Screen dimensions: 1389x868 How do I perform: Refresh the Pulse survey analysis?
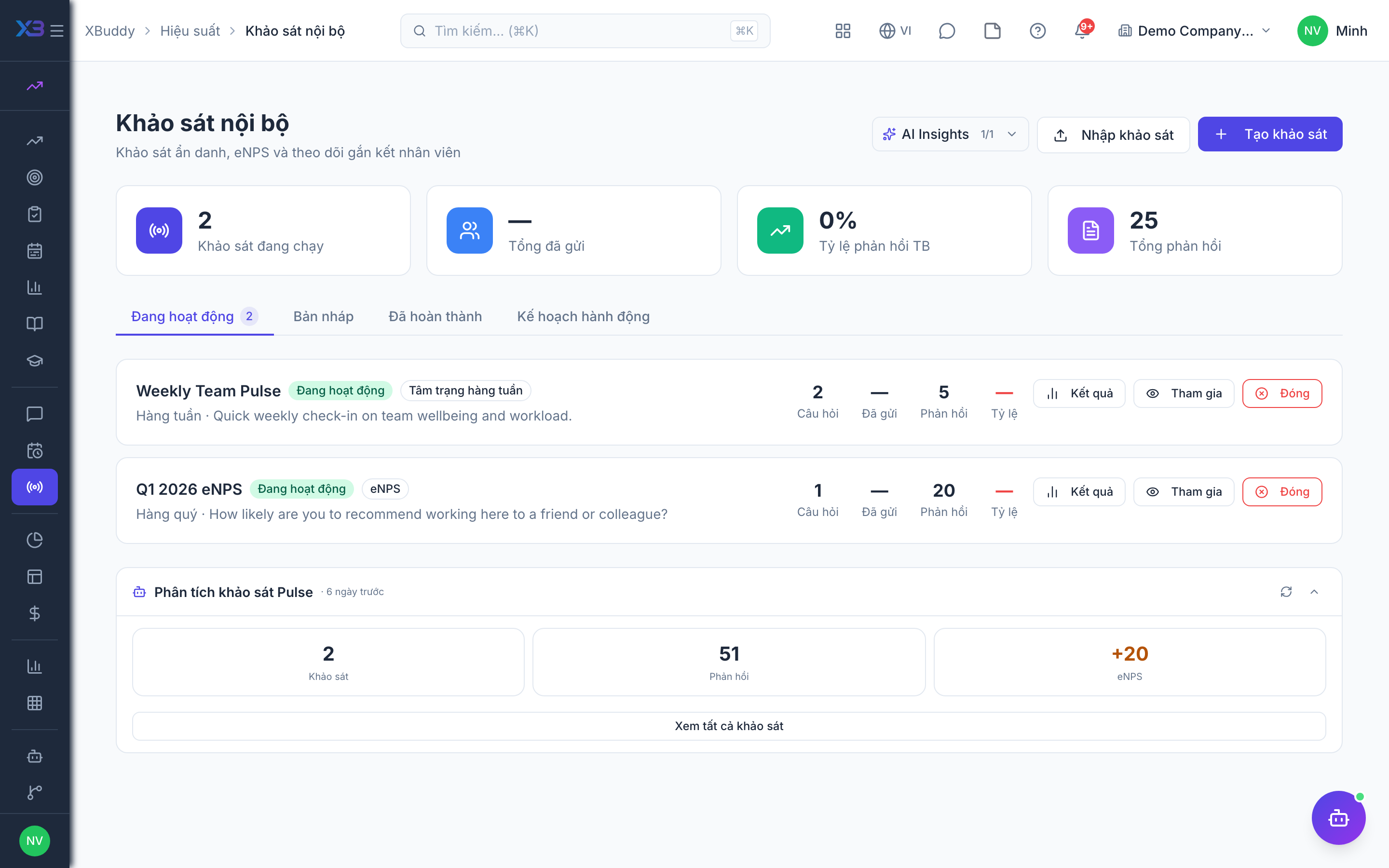pos(1286,592)
